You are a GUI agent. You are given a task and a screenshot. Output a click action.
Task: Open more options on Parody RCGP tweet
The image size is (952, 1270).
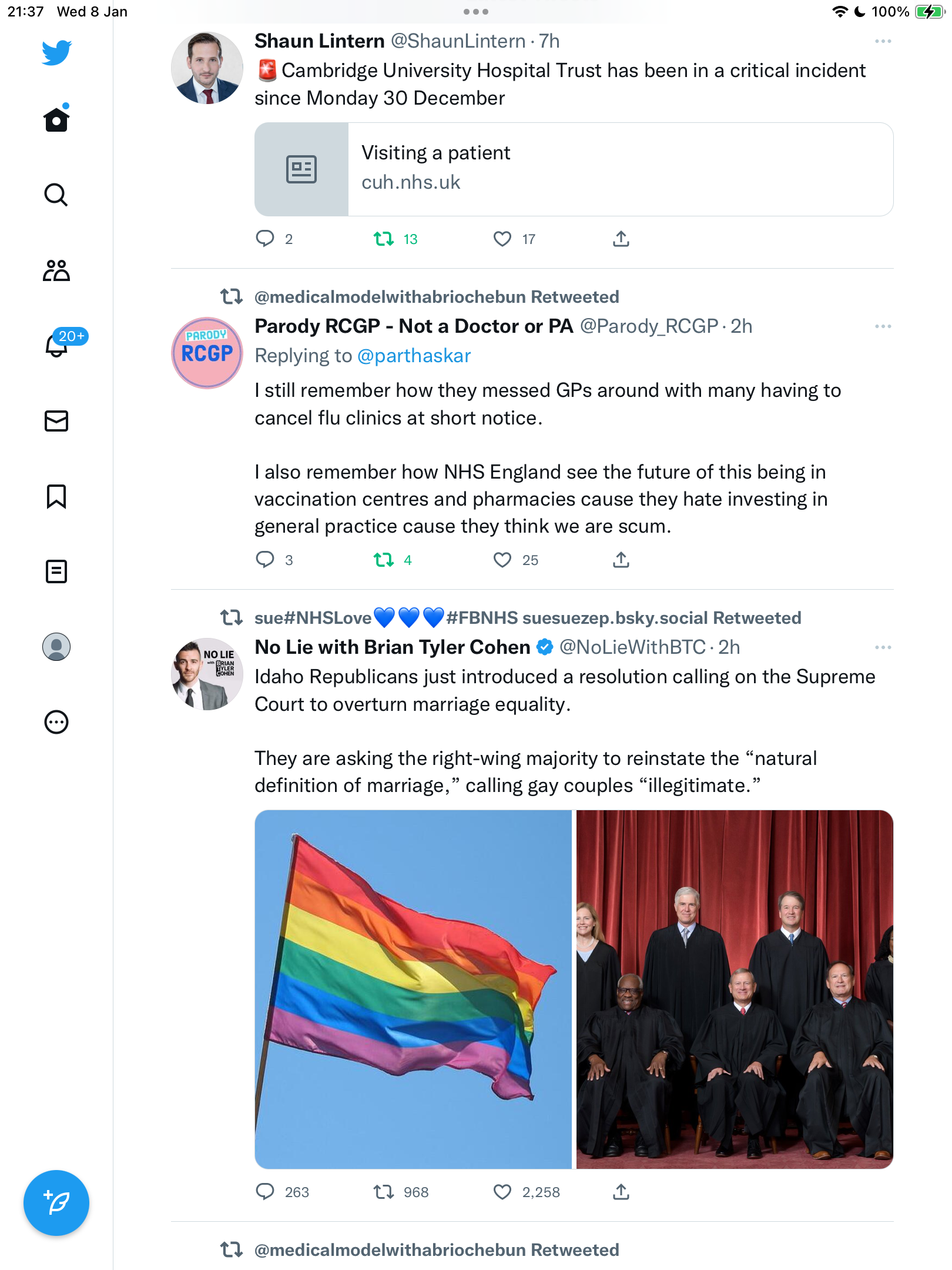click(883, 326)
